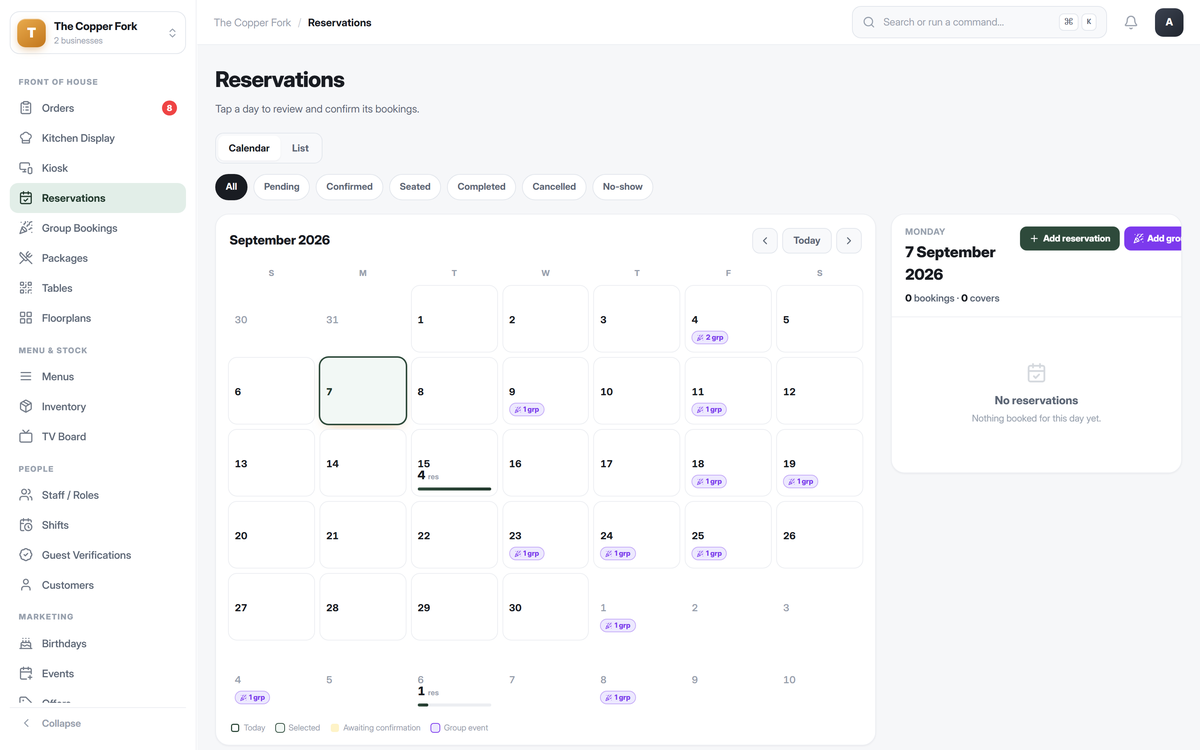
Task: Filter by Pending status
Action: (282, 187)
